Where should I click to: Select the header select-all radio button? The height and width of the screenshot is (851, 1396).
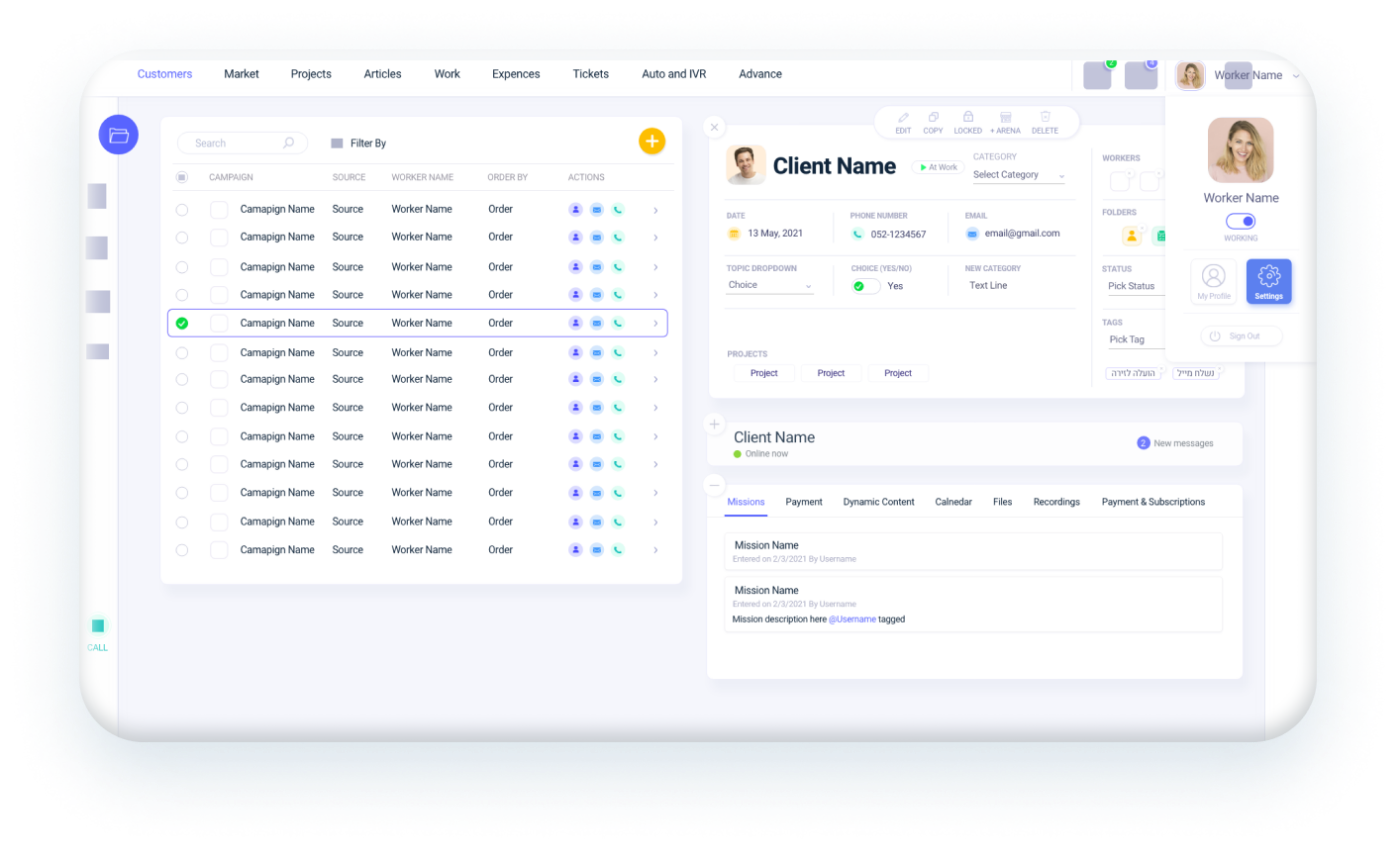click(181, 177)
